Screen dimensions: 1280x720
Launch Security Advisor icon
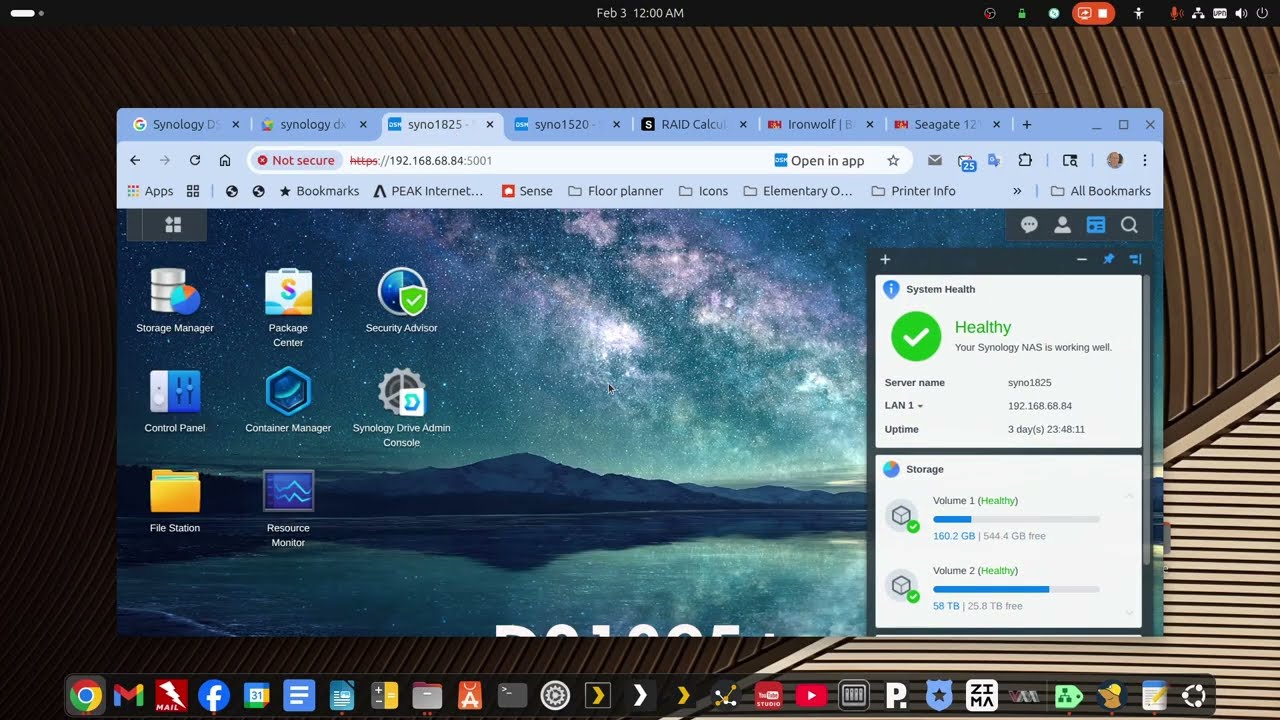tap(401, 300)
